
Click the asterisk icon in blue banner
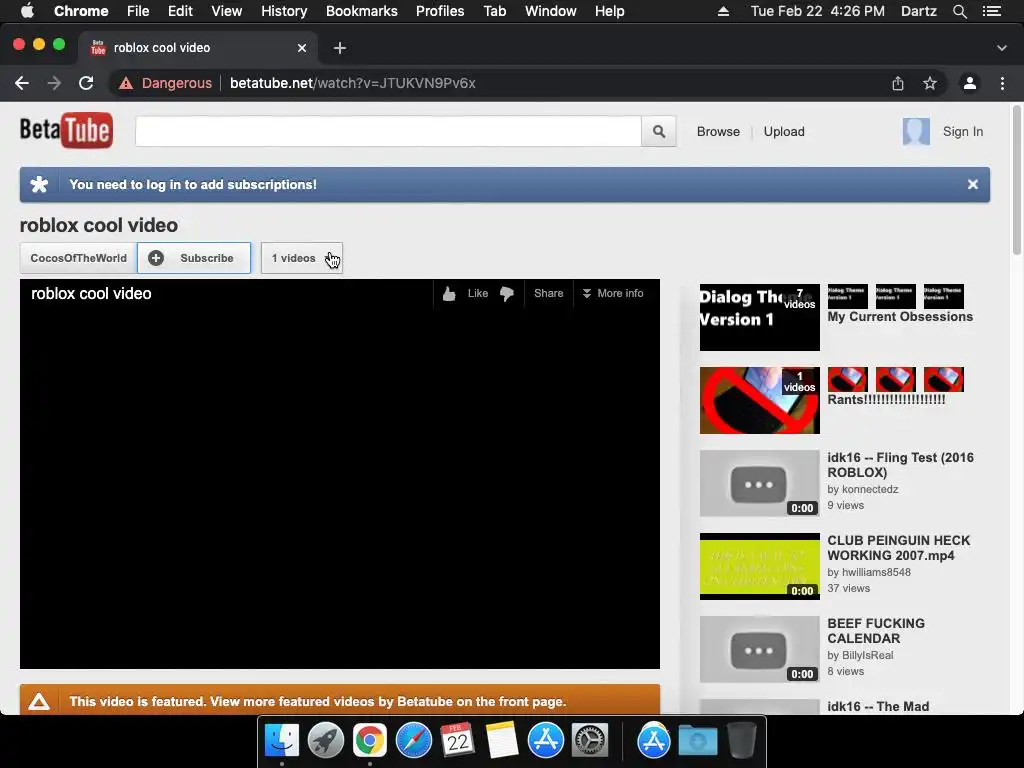pos(39,184)
